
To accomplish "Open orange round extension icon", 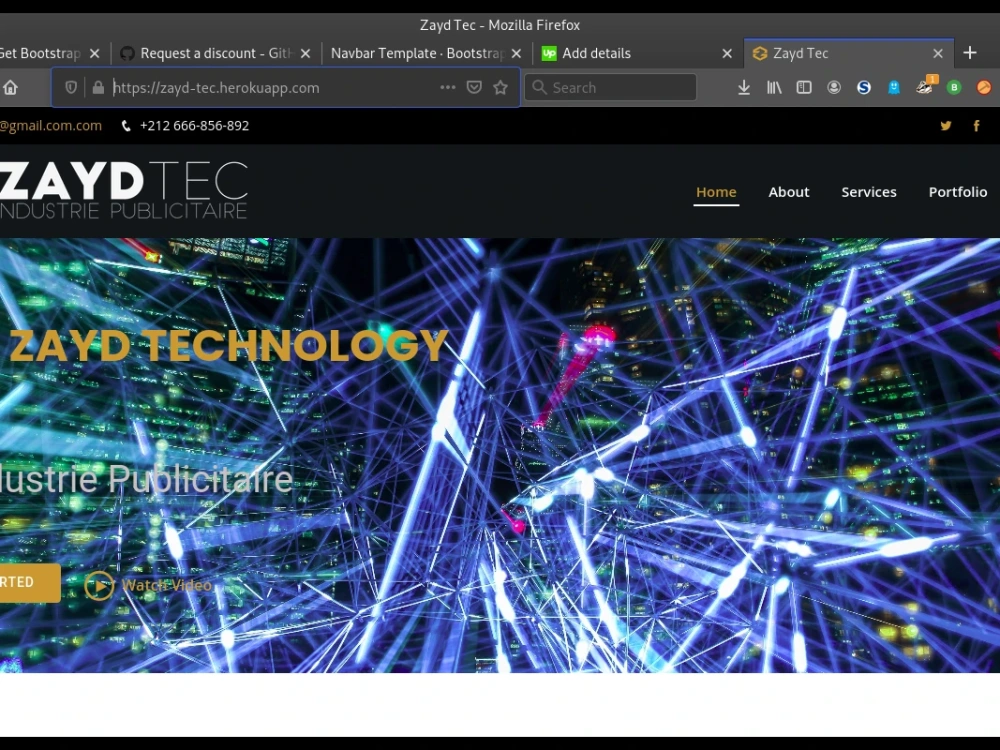I will [984, 87].
